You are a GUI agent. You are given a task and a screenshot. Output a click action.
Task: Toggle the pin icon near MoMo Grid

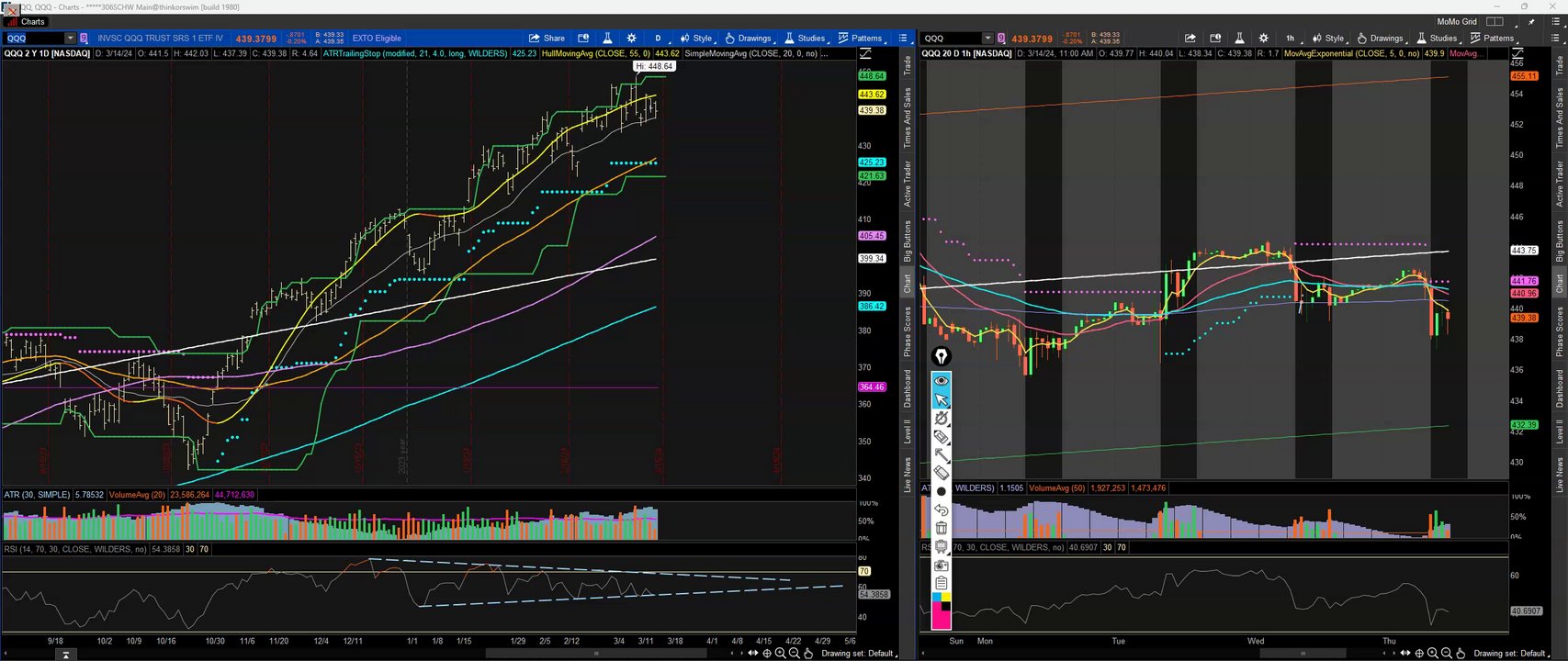[1531, 21]
